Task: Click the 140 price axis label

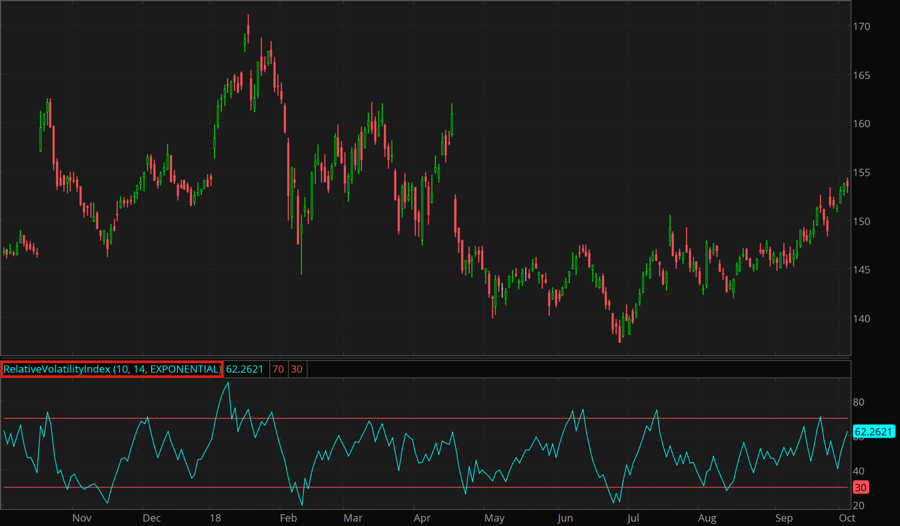Action: 862,319
